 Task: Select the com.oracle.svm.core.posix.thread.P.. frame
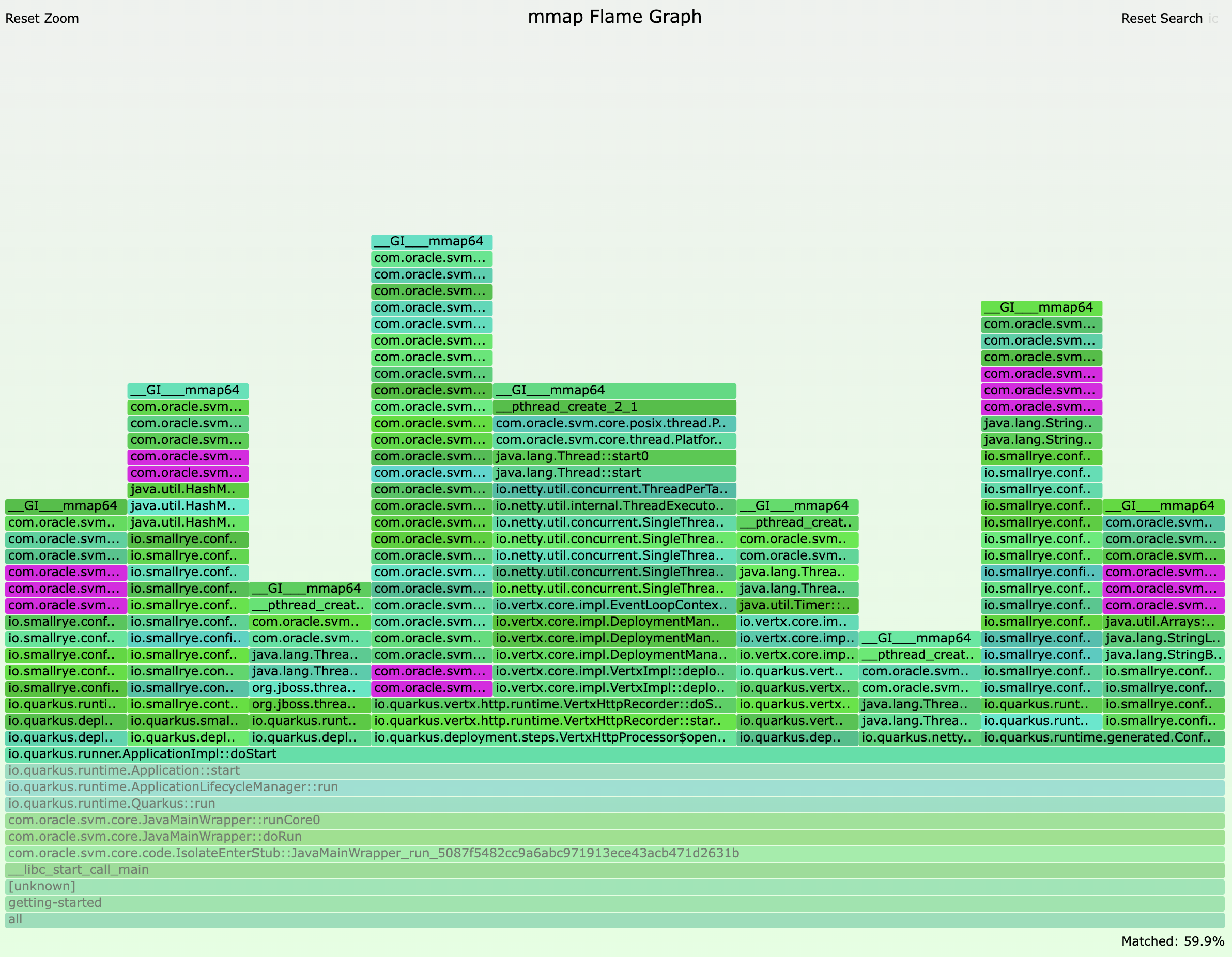[x=614, y=424]
